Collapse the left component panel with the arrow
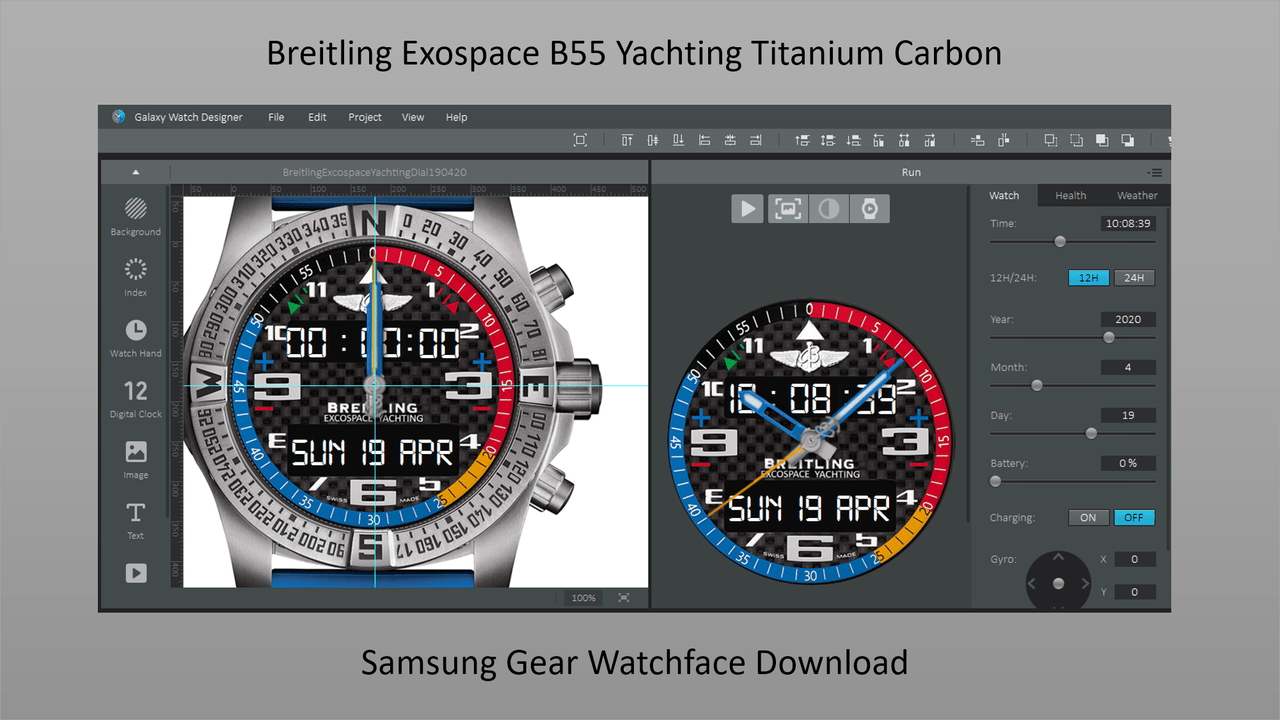Image resolution: width=1280 pixels, height=720 pixels. (135, 171)
